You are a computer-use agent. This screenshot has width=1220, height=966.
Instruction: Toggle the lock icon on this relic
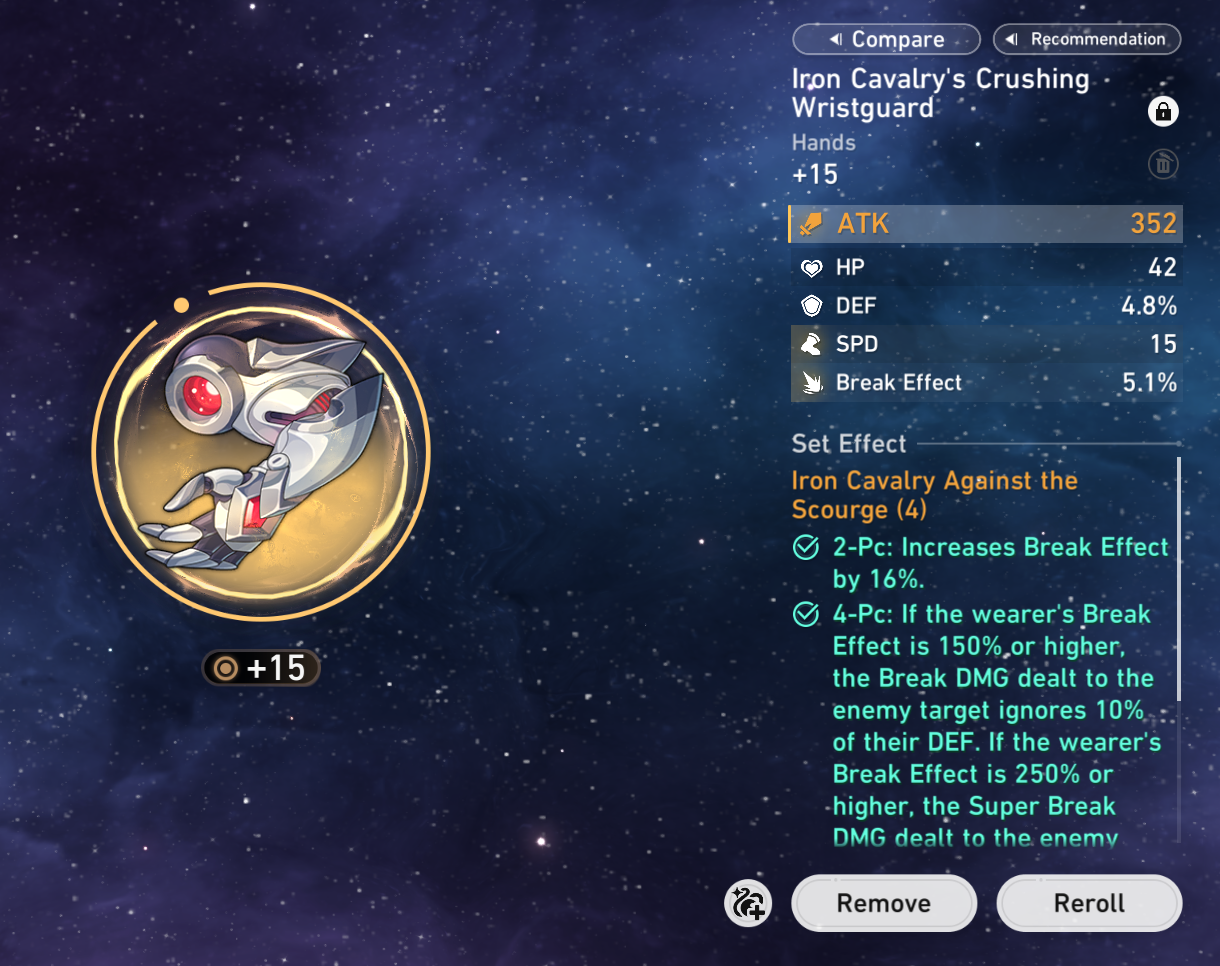(1163, 111)
